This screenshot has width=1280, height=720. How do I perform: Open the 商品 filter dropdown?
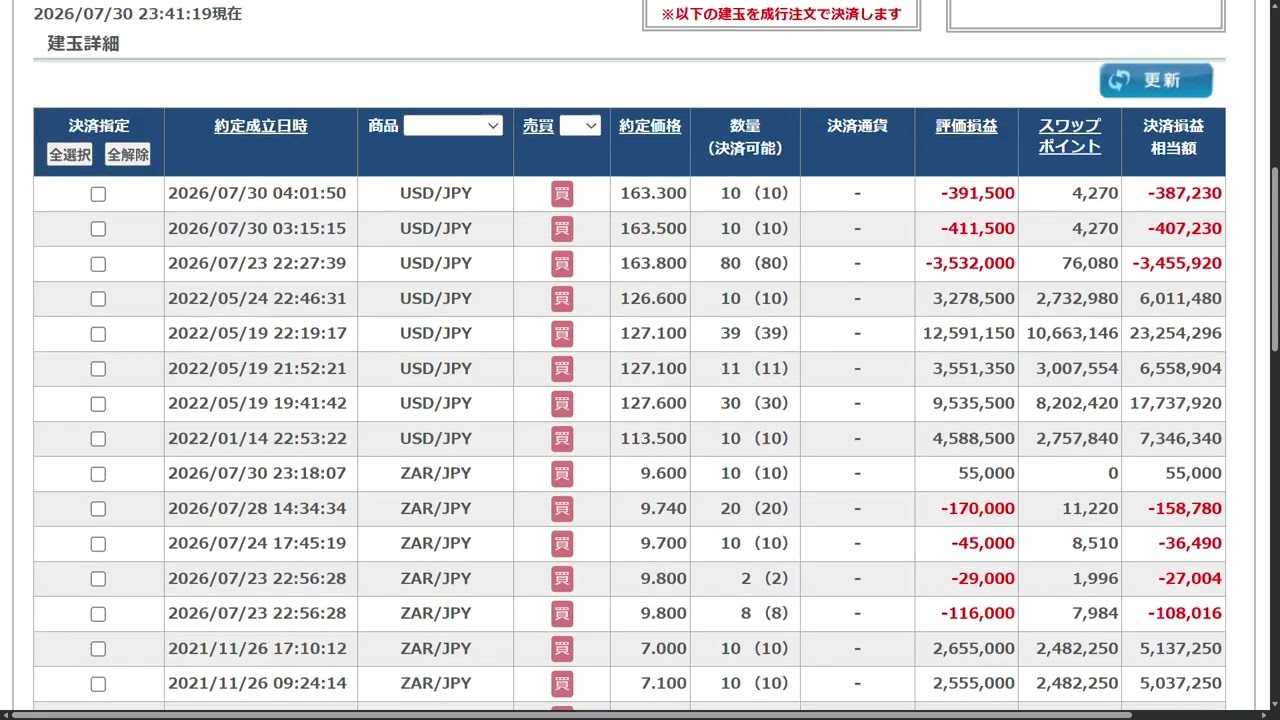(x=453, y=126)
